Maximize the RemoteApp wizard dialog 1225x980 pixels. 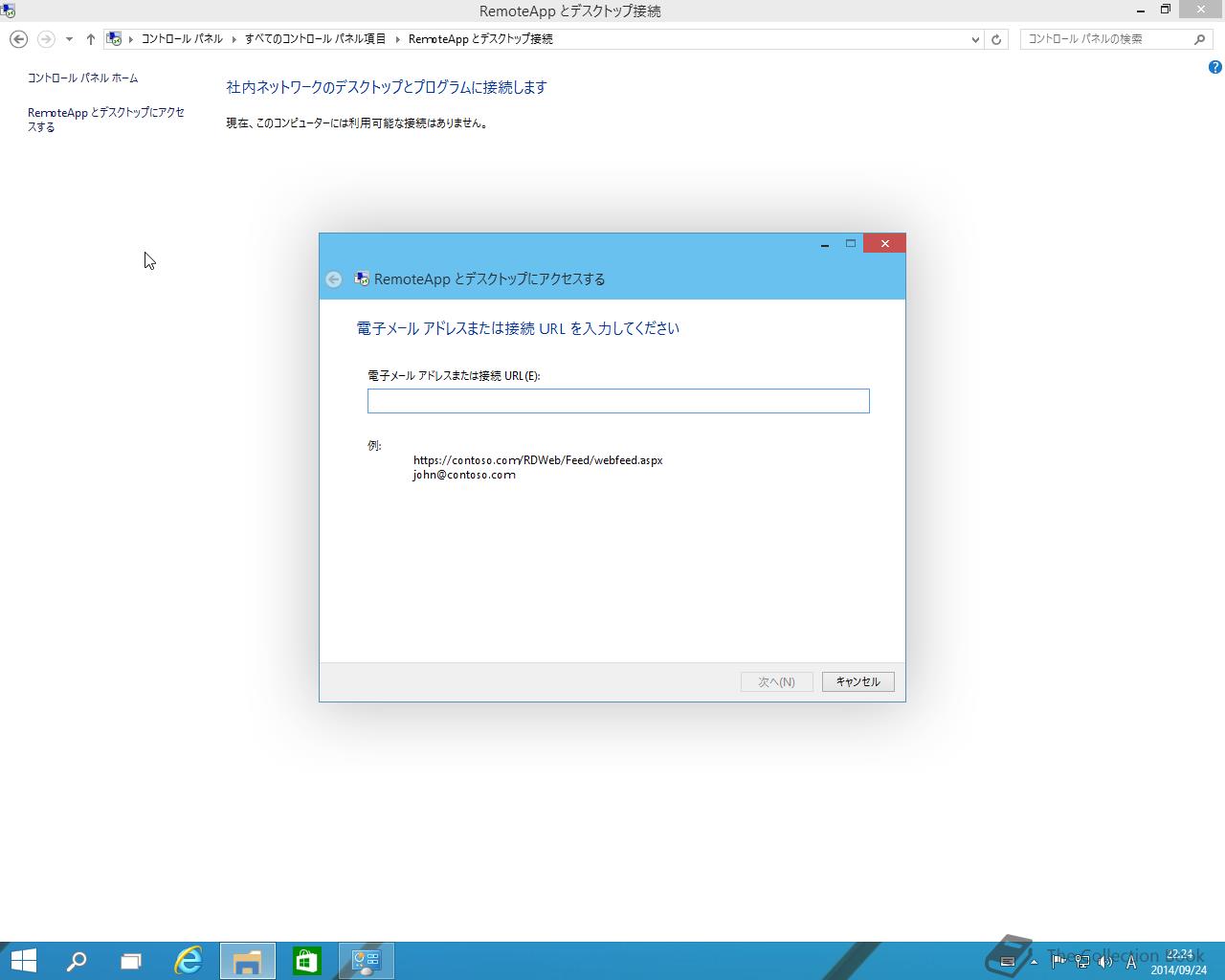850,244
